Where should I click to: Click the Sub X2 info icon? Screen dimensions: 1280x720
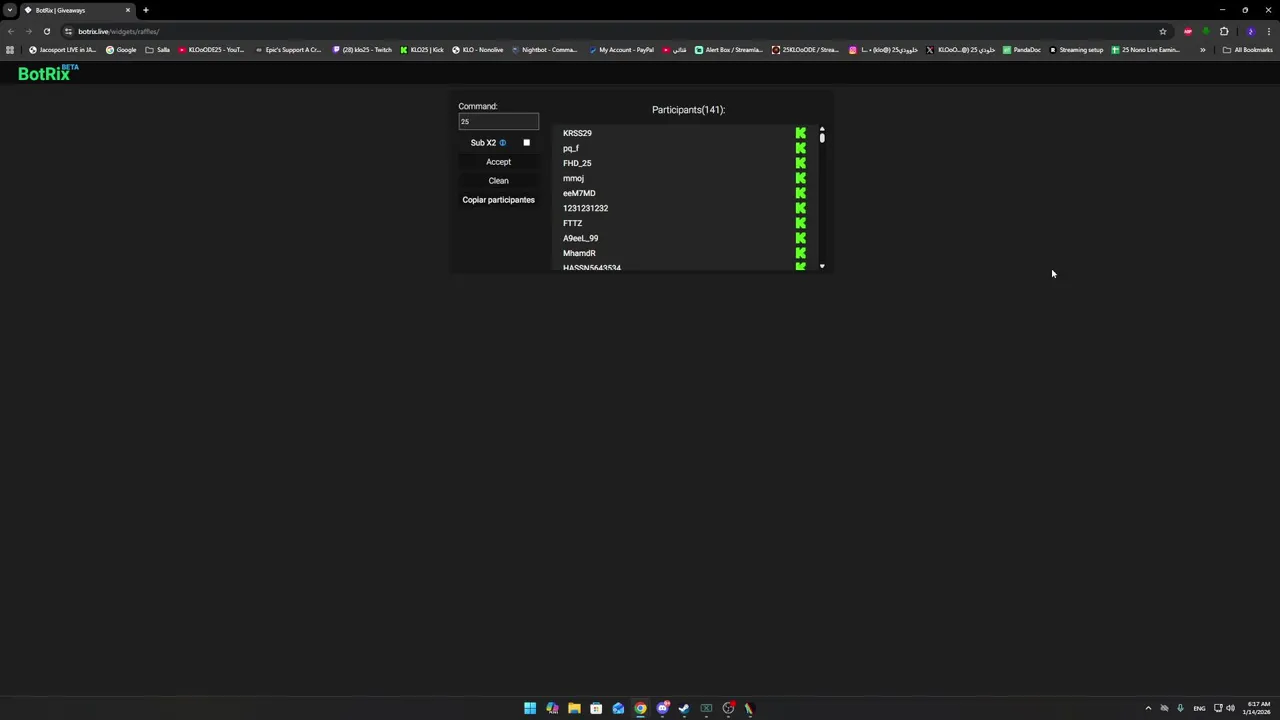(x=503, y=143)
